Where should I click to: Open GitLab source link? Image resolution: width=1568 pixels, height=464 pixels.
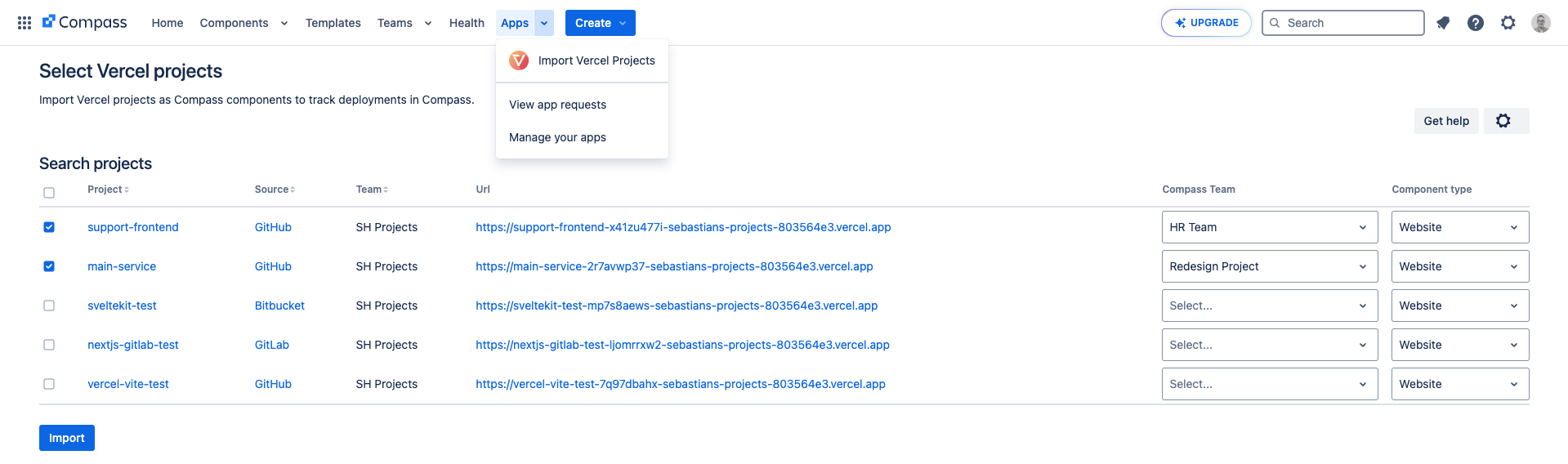(272, 345)
